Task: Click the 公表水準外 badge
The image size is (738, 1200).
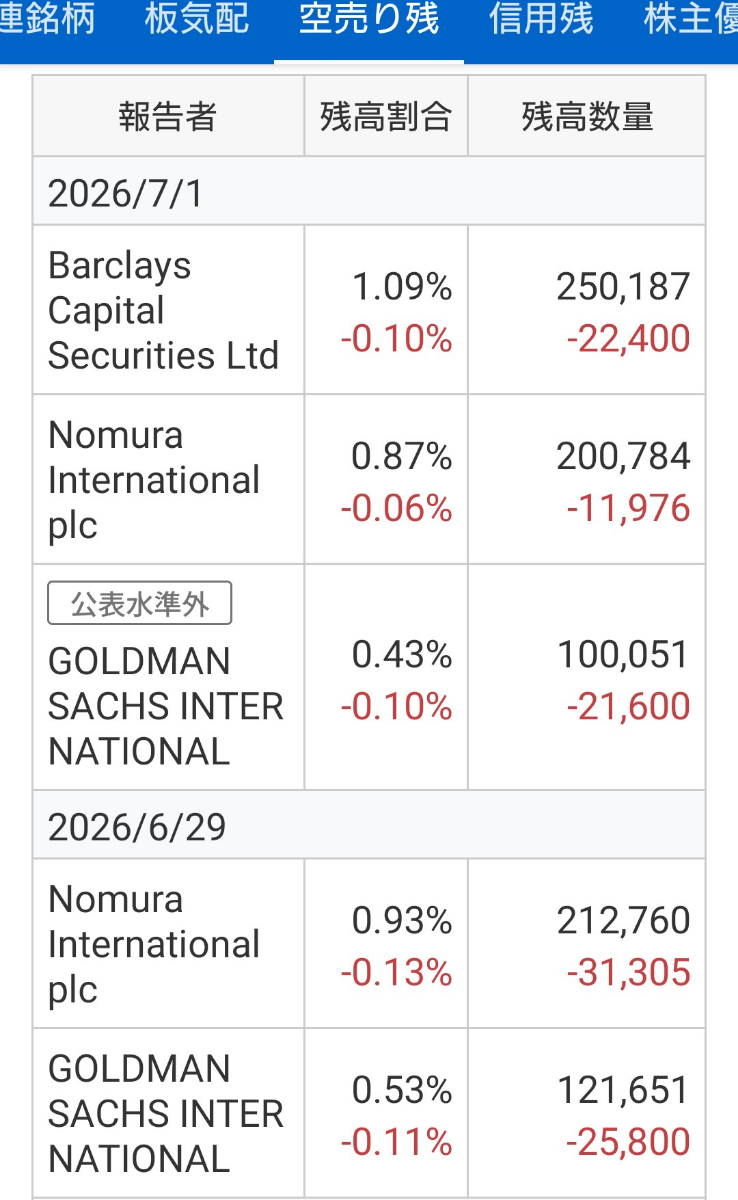Action: (140, 604)
